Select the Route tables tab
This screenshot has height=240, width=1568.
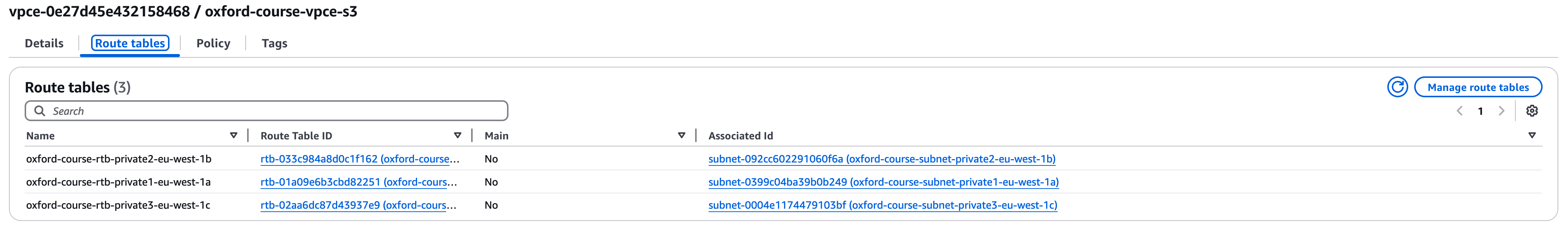(130, 43)
